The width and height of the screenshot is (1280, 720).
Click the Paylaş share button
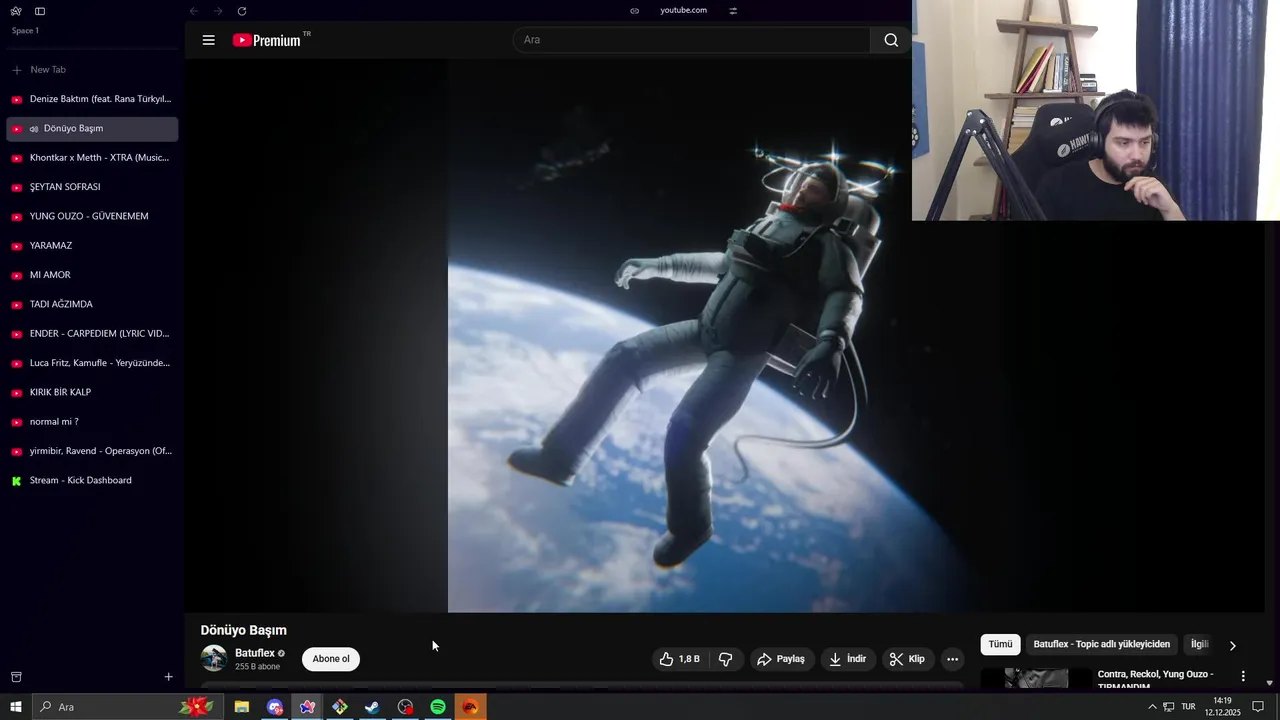781,659
